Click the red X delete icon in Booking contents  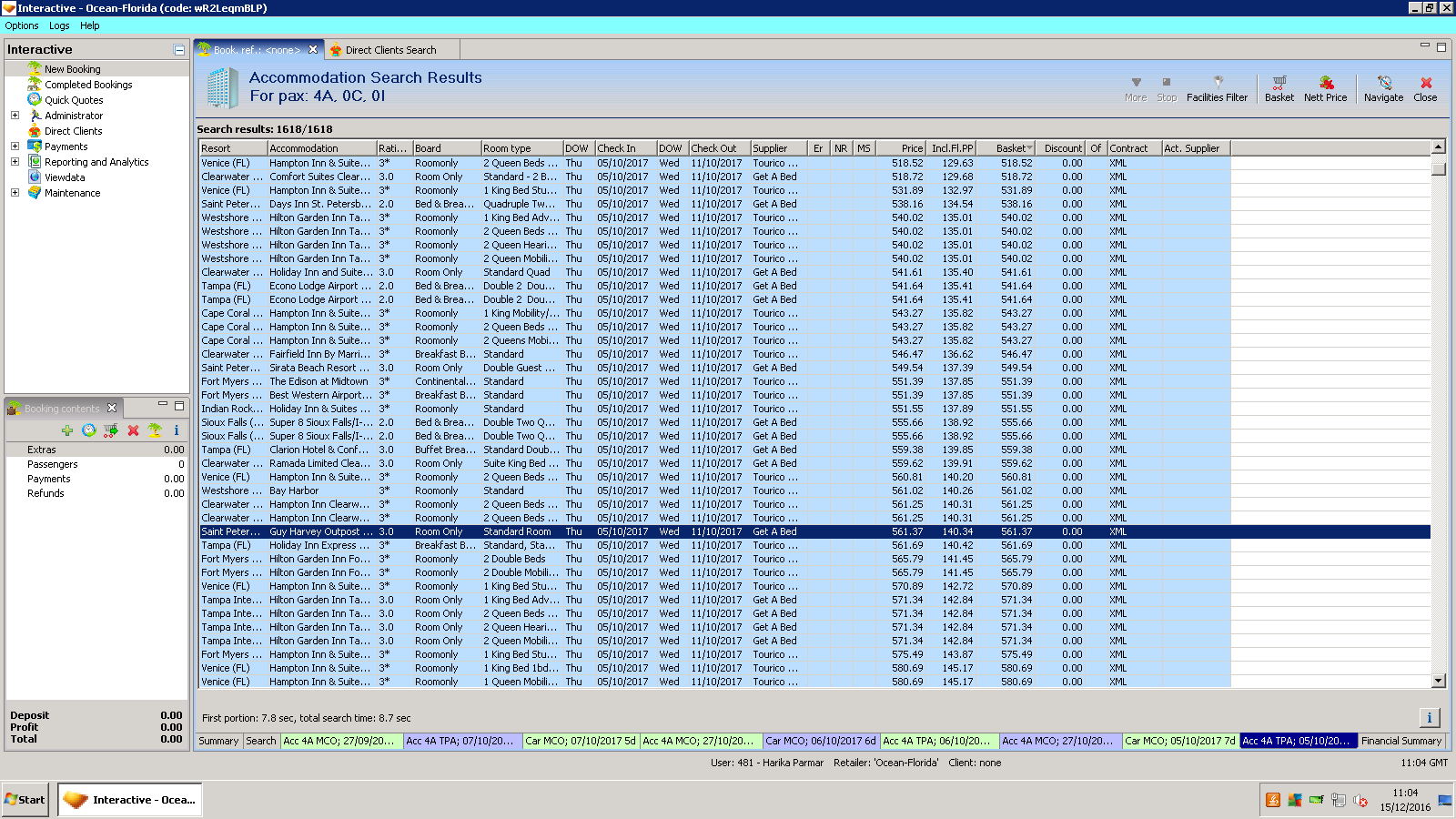pos(133,430)
